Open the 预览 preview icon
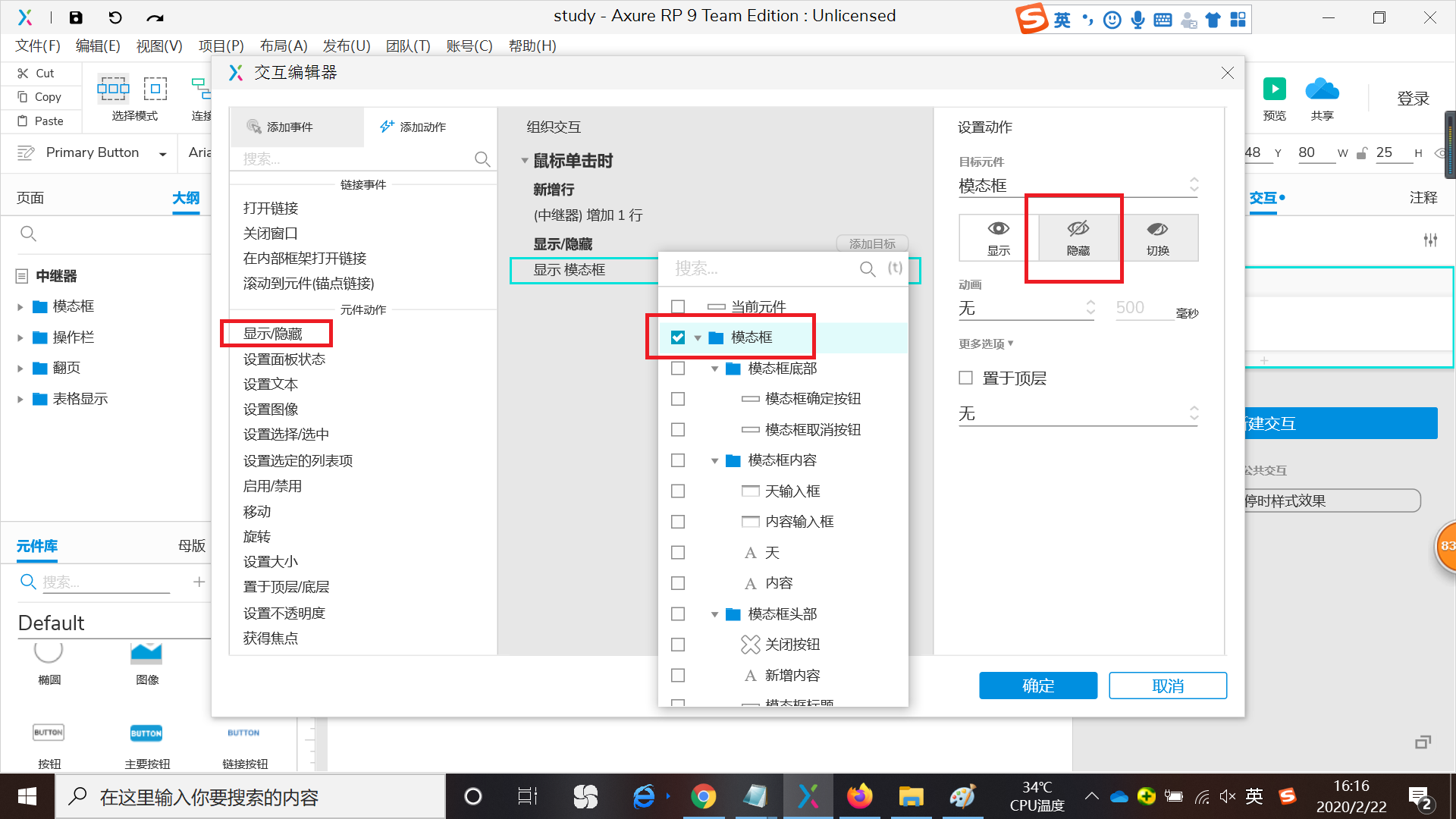This screenshot has height=819, width=1456. click(x=1274, y=89)
